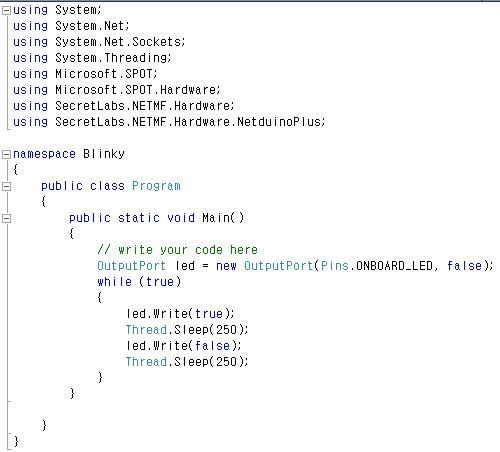500x452 pixels.
Task: Collapse the Main() method block
Action: [6, 218]
